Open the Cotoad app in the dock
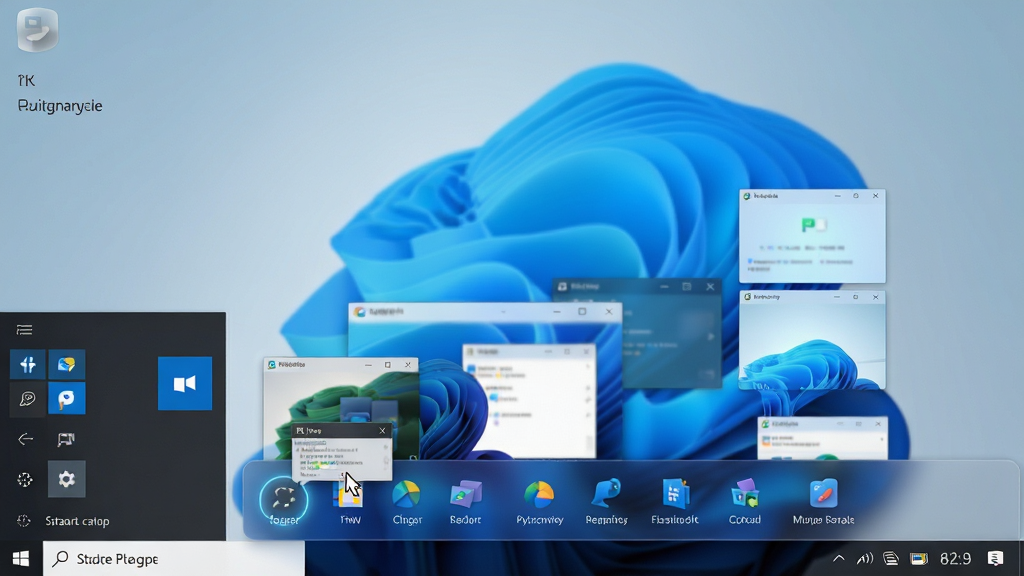1024x576 pixels. (744, 502)
